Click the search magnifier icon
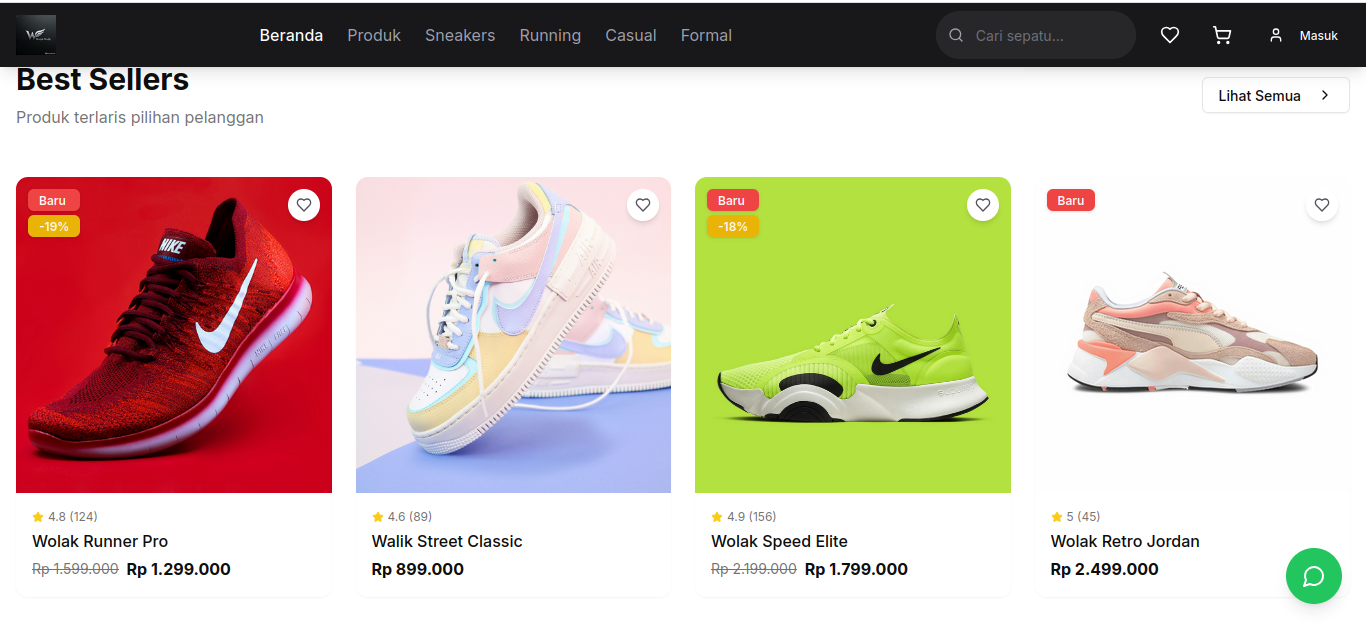Viewport: 1366px width, 624px height. [x=955, y=35]
